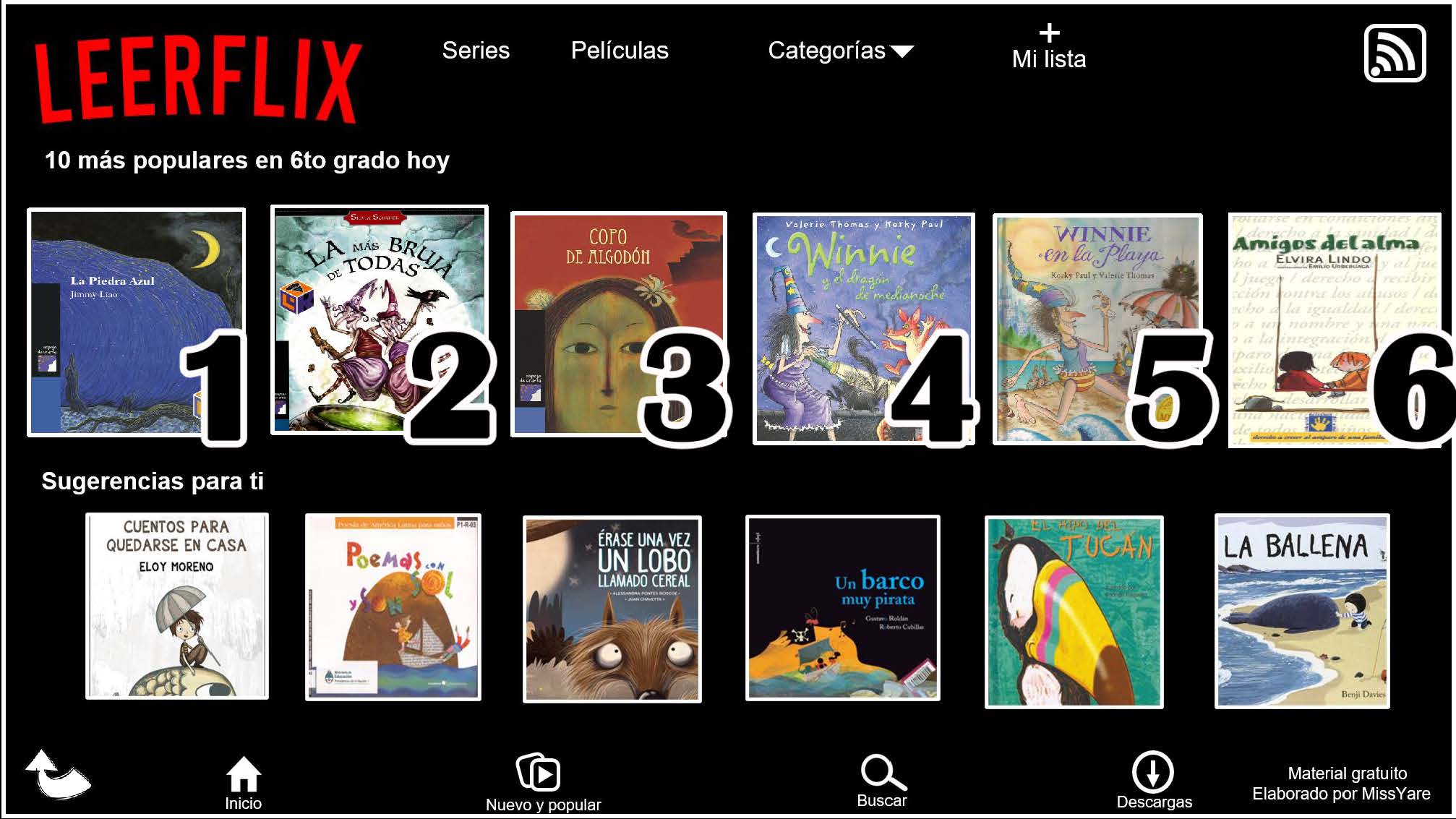The width and height of the screenshot is (1456, 819).
Task: Expand the Categorías dropdown arrow
Action: pos(902,51)
